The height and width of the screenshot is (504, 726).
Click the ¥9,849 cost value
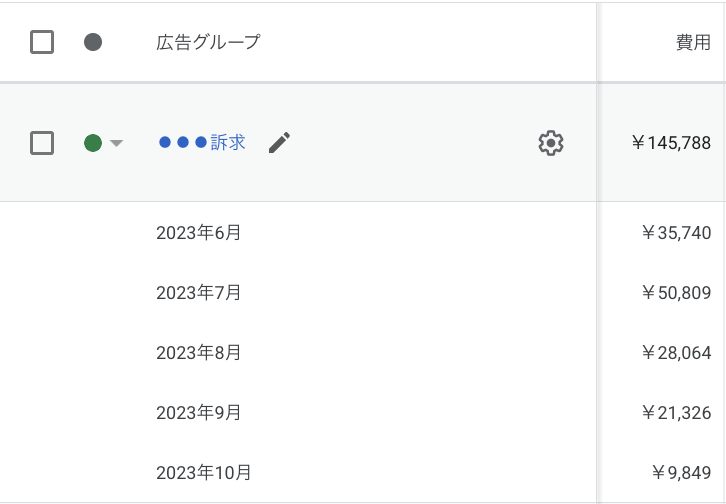tap(681, 472)
